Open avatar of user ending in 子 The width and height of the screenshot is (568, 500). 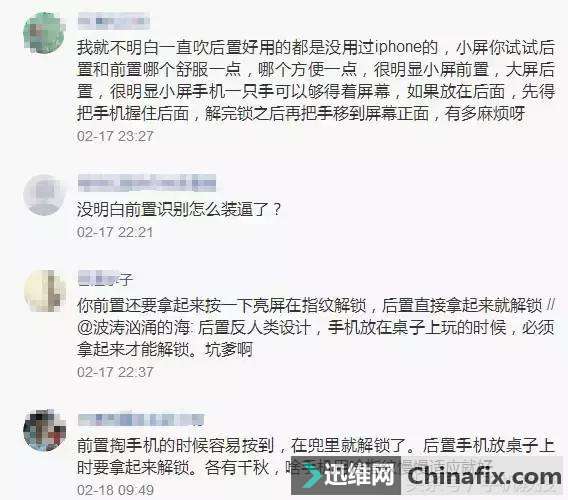click(x=44, y=291)
